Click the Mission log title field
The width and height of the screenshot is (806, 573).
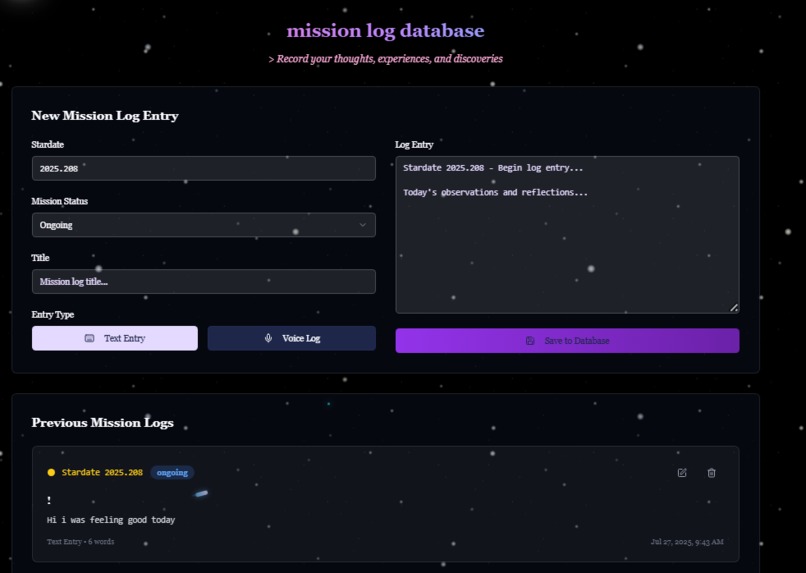tap(204, 282)
